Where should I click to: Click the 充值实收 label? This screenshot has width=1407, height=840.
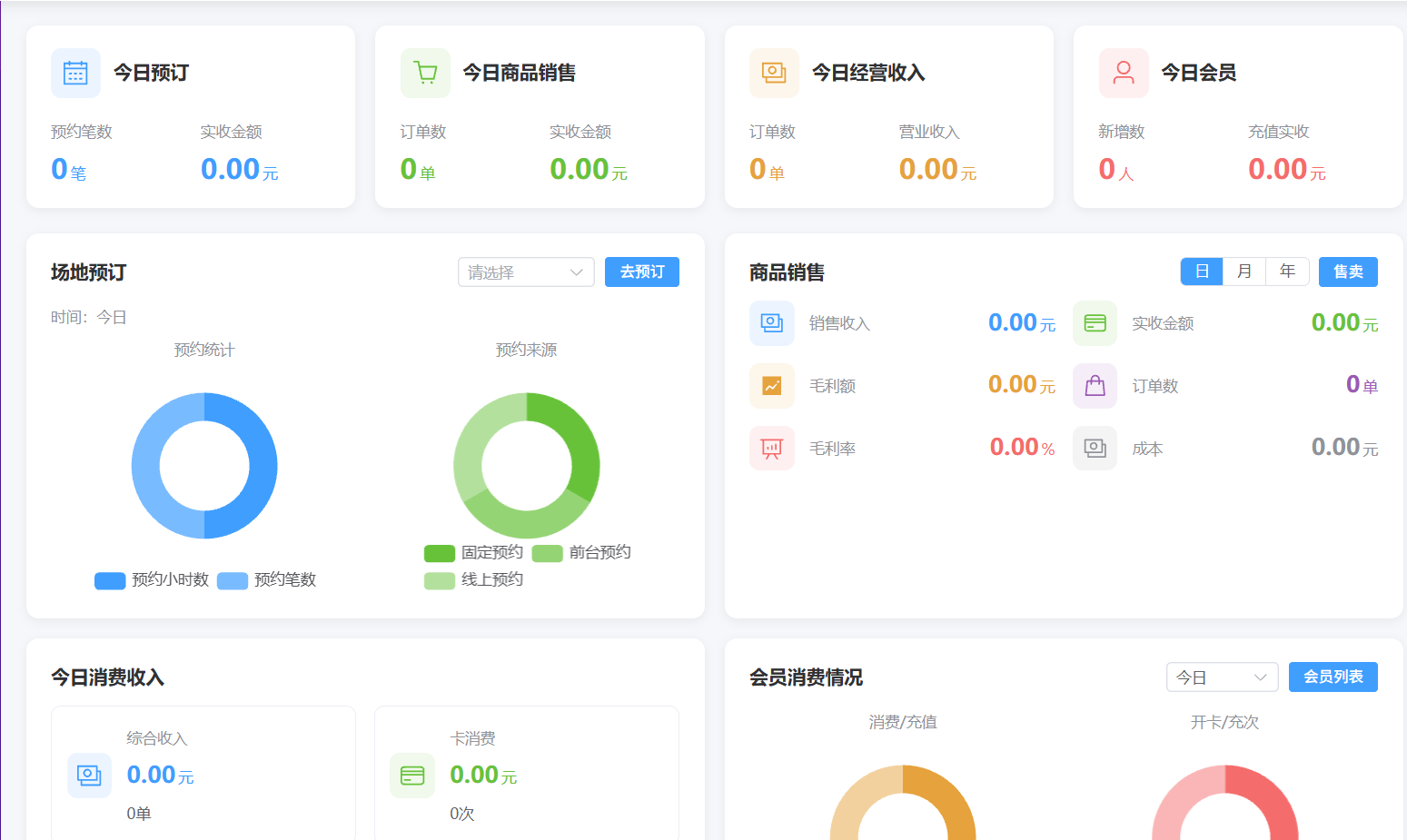tap(1279, 132)
